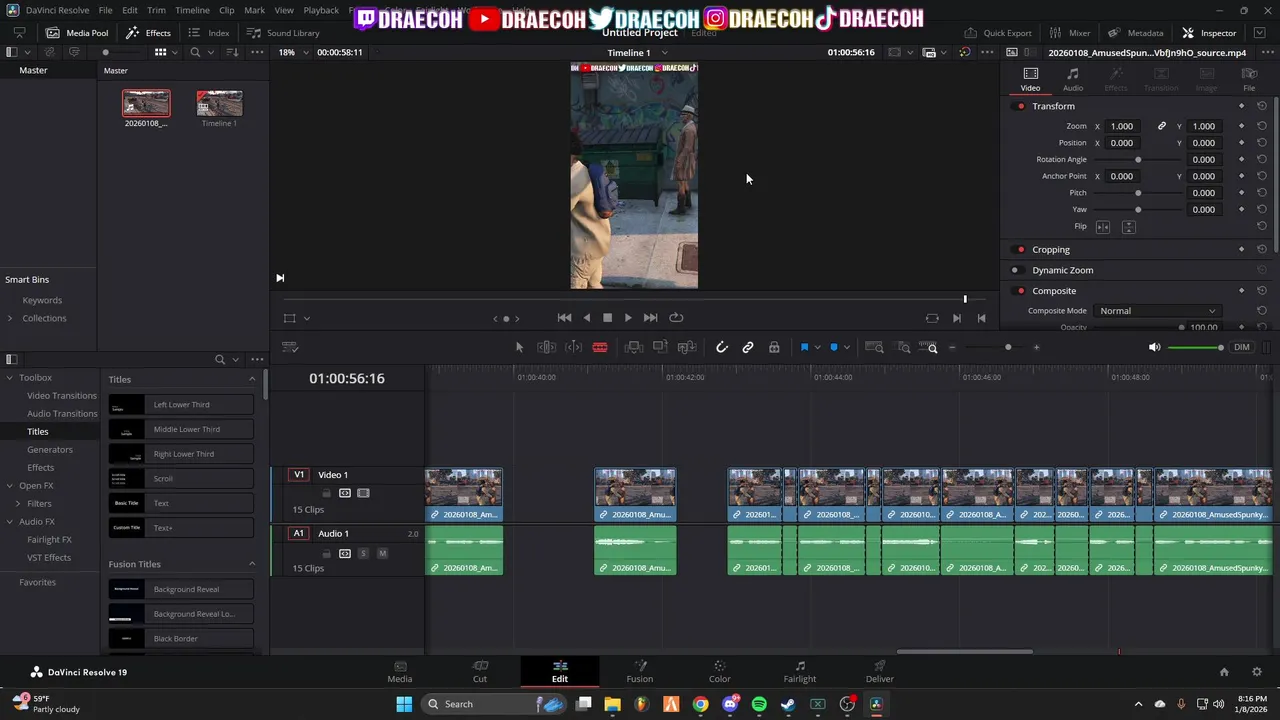Click the Detail Zoom icon
The width and height of the screenshot is (1280, 720).
pyautogui.click(x=903, y=347)
